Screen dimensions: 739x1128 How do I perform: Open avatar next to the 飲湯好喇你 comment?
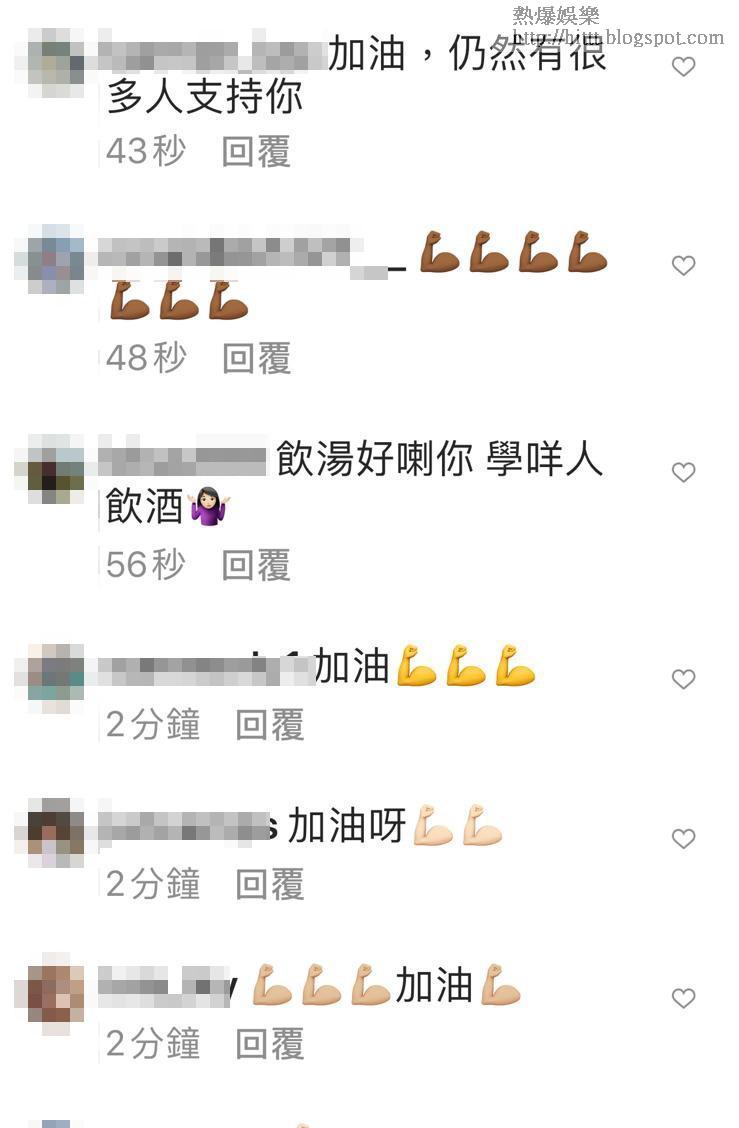point(50,469)
